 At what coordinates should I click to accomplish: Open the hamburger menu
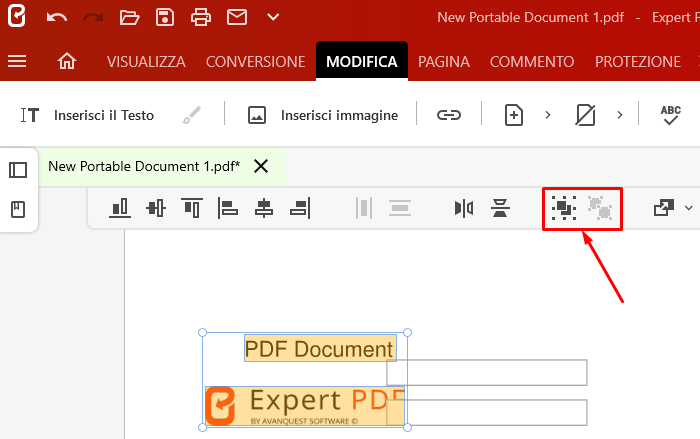(x=17, y=61)
